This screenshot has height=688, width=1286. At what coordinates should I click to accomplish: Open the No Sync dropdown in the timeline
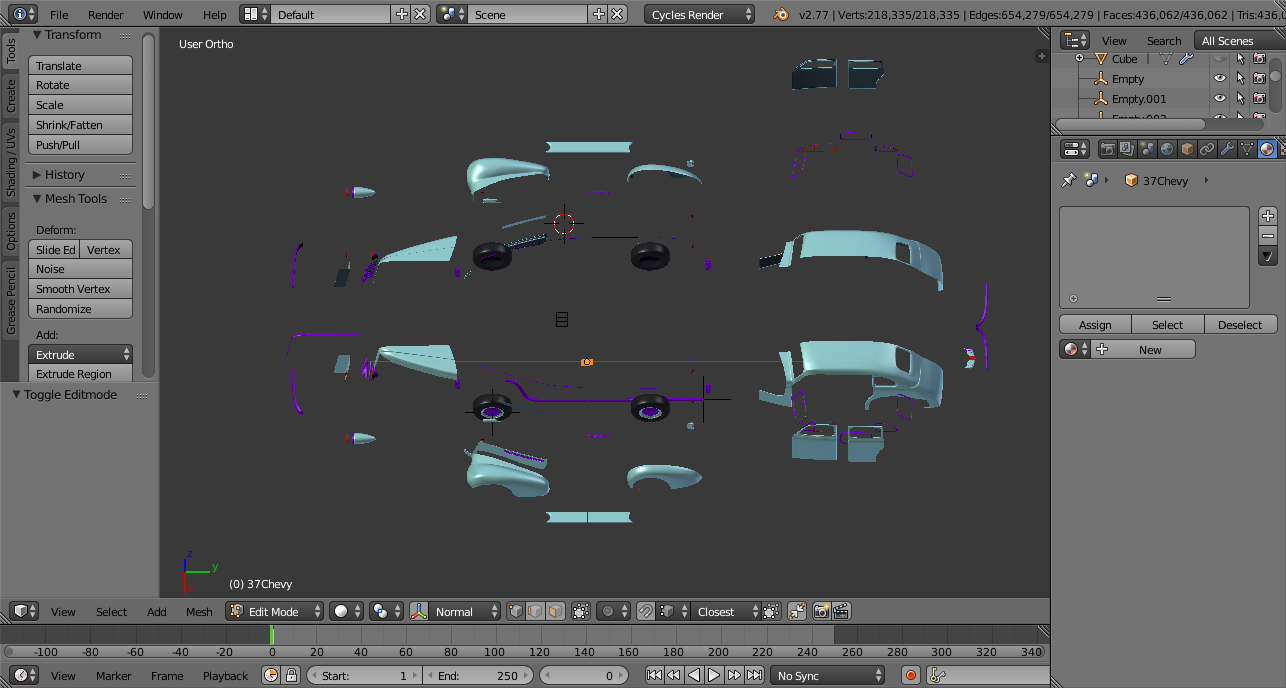pyautogui.click(x=826, y=675)
